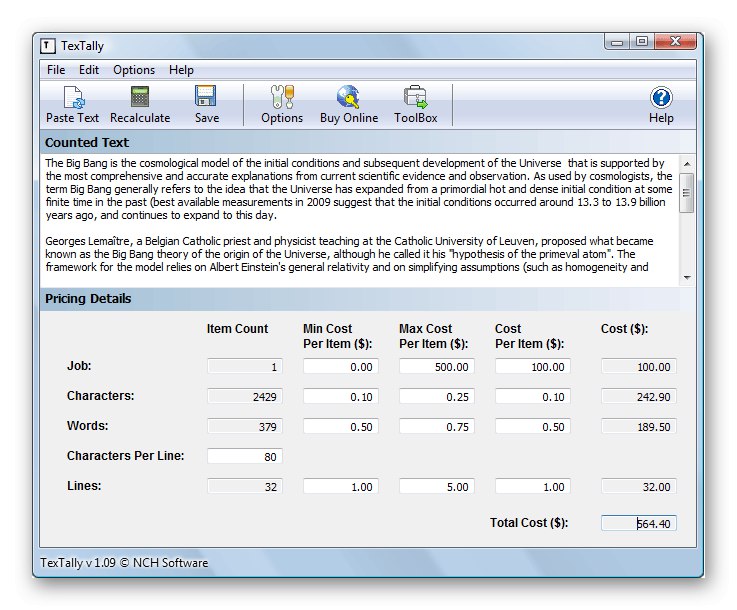The height and width of the screenshot is (610, 737).
Task: Open the Options menu in menu bar
Action: (134, 70)
